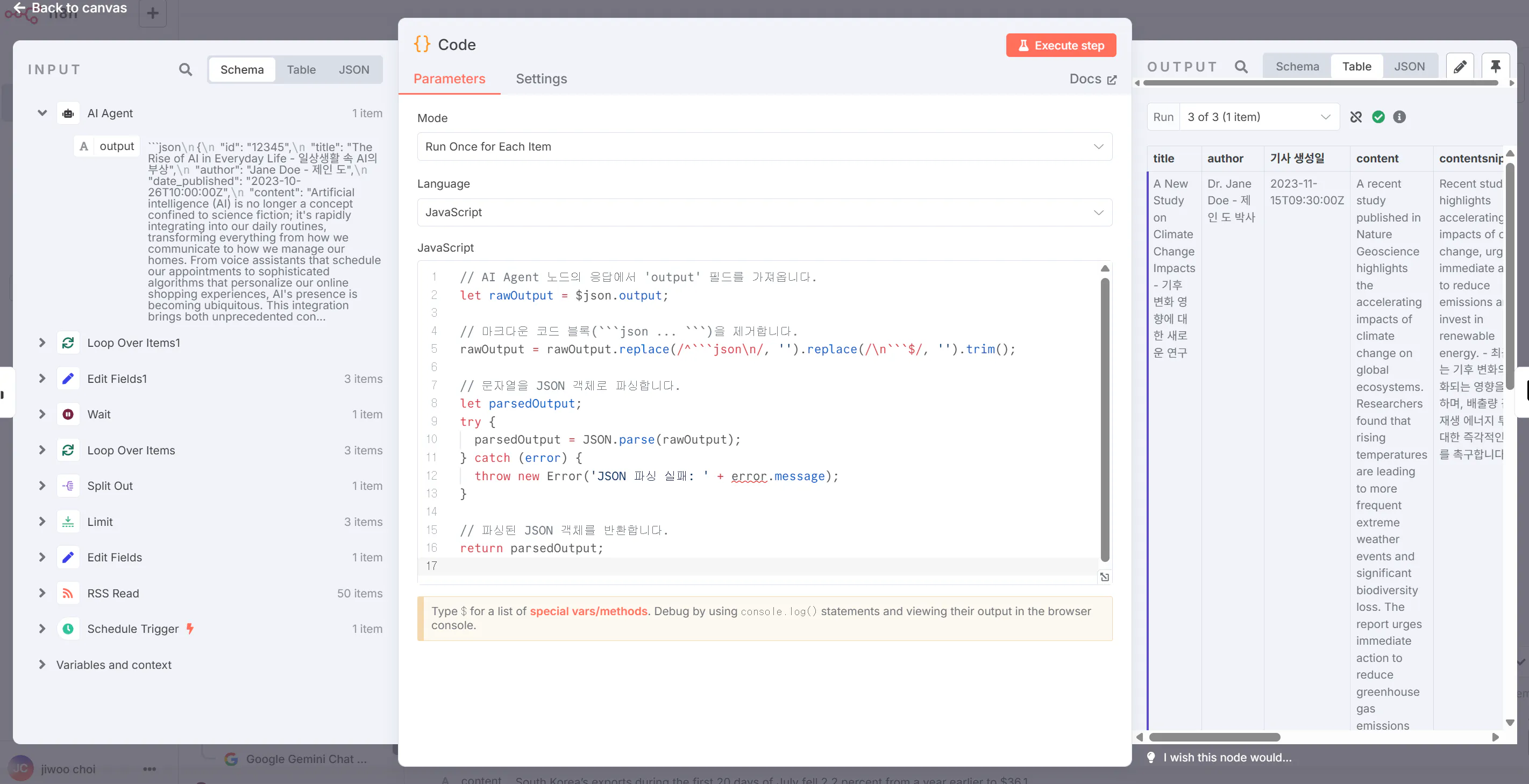Open the Docs link
This screenshot has width=1529, height=784.
pos(1093,79)
